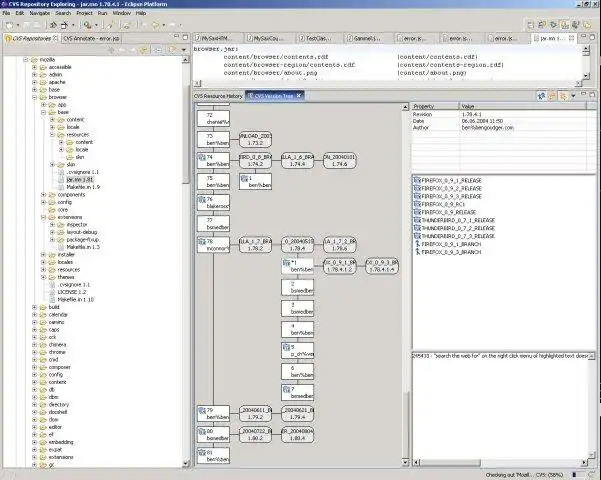Screen dimensions: 601x480
Task: Maximize the editor area
Action: 592,37
